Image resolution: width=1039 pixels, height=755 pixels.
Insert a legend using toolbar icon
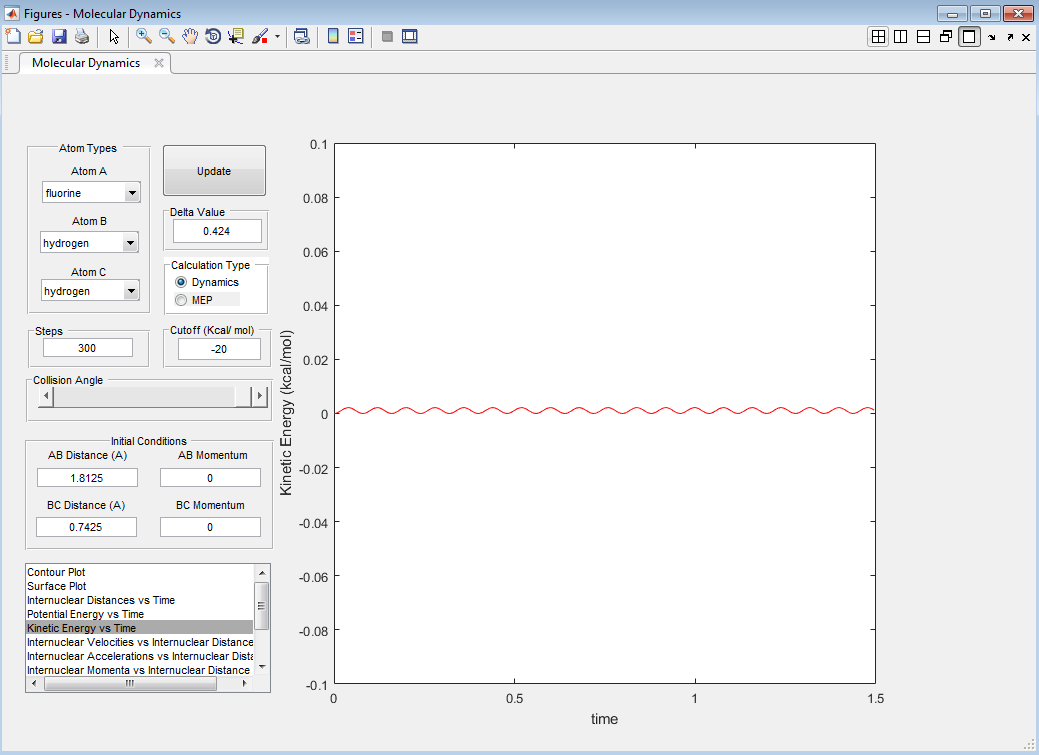coord(355,36)
